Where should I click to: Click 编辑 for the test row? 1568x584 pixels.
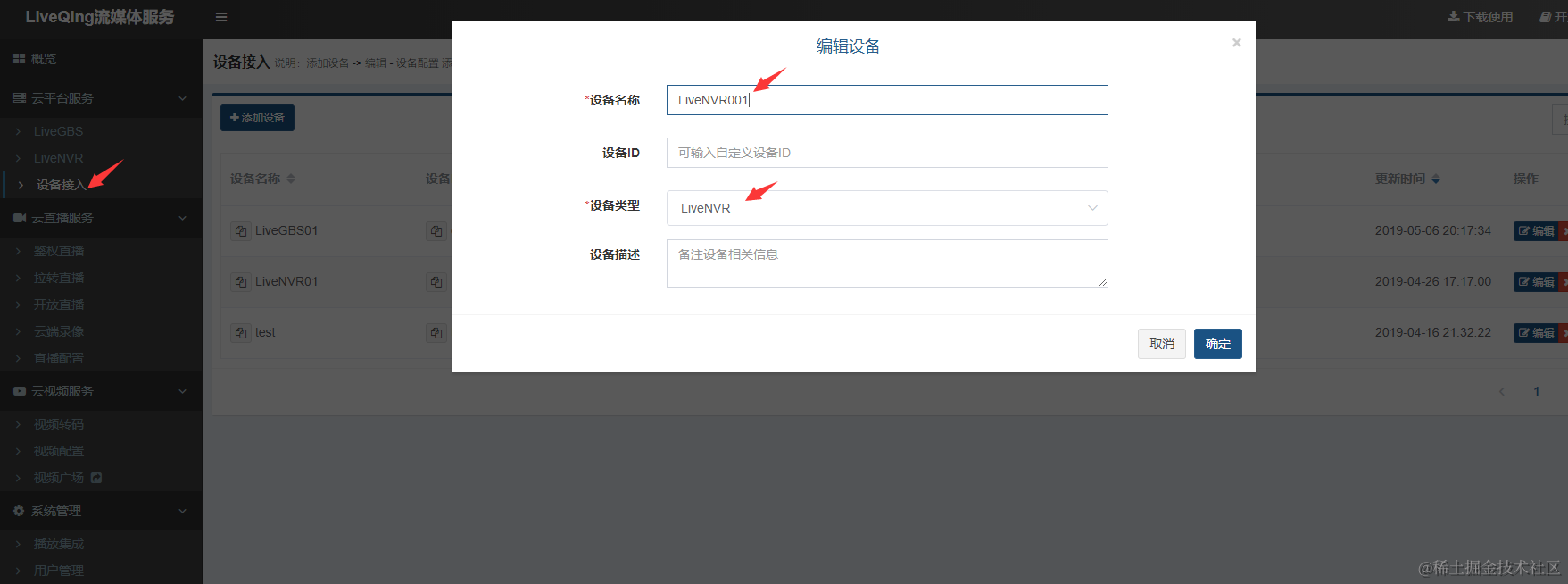click(1536, 333)
